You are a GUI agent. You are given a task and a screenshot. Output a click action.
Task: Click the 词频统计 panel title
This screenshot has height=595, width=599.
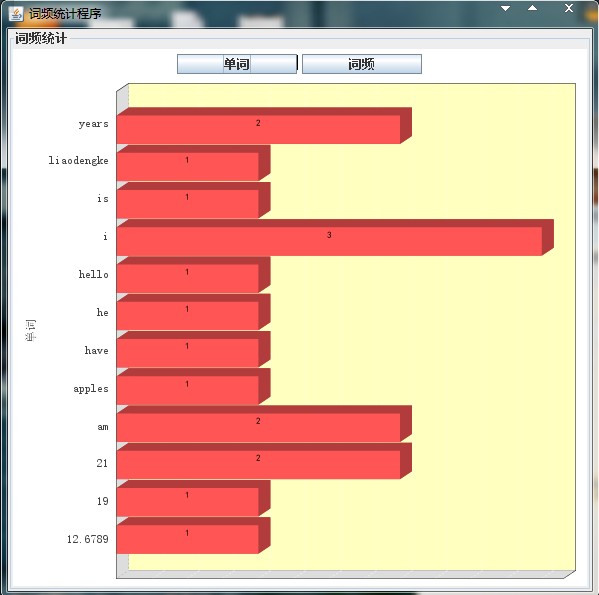pos(41,39)
